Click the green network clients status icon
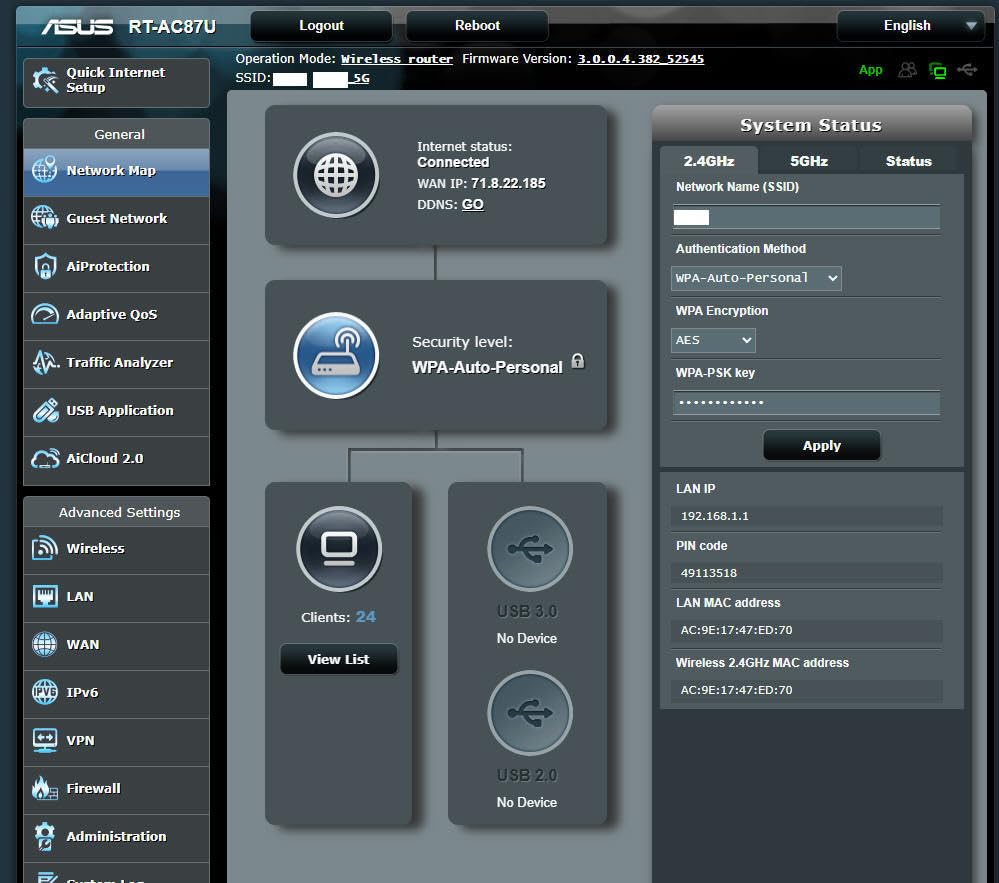Image resolution: width=999 pixels, height=883 pixels. tap(938, 70)
